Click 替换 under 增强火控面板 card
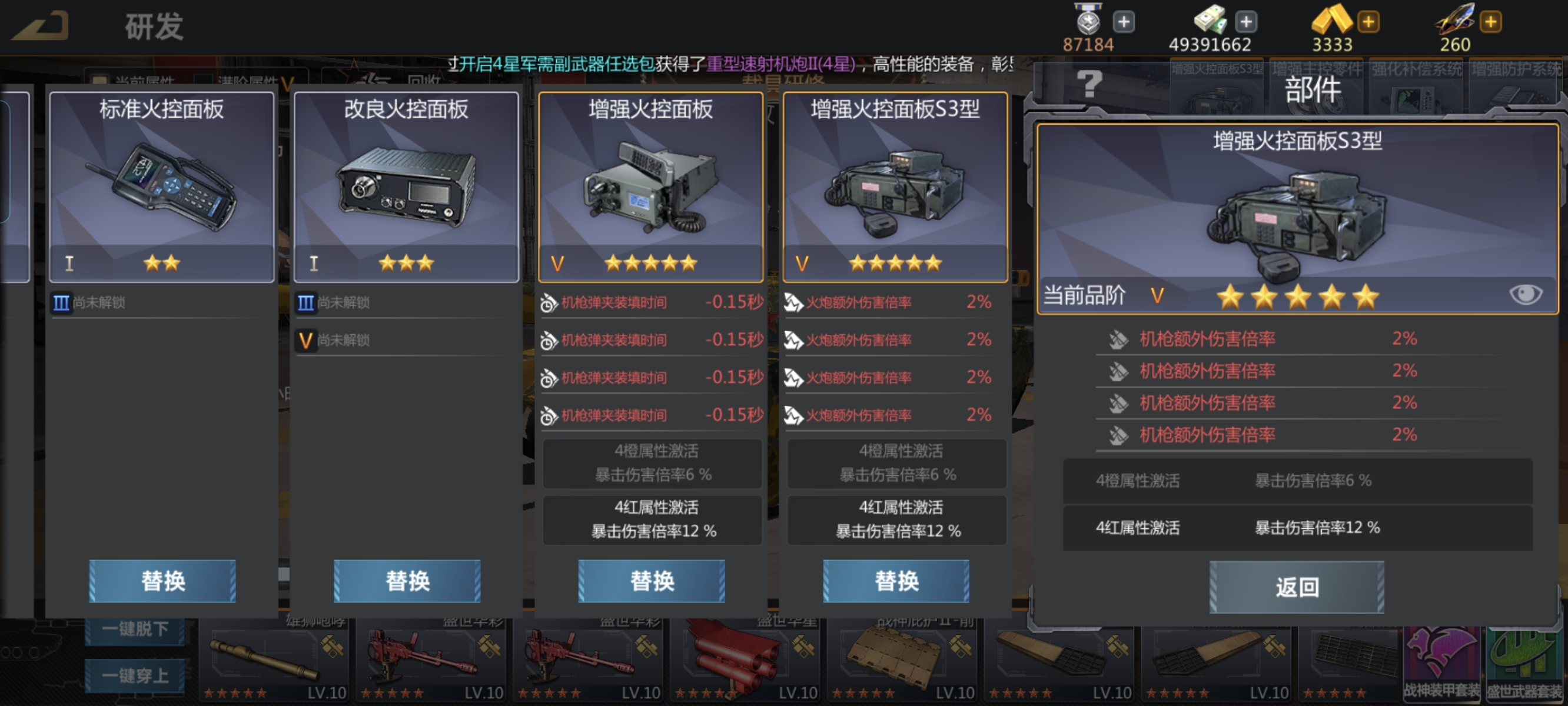This screenshot has height=706, width=1568. pos(652,581)
